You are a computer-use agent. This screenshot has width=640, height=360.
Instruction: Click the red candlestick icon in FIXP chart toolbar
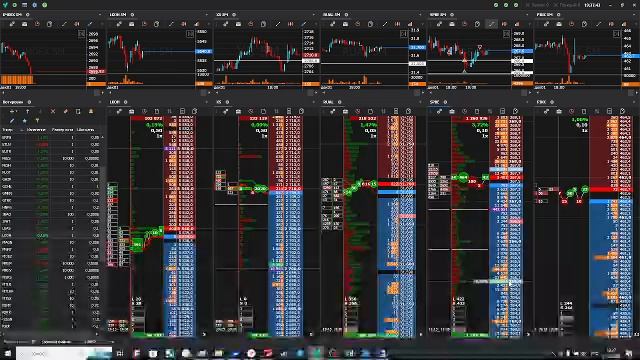click(611, 24)
